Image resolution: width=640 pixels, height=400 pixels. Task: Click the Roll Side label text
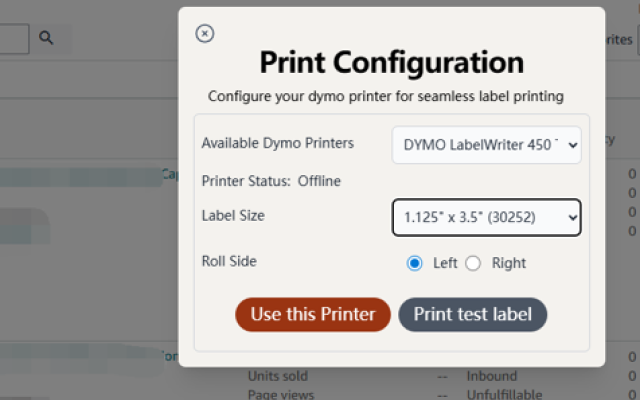pos(229,261)
